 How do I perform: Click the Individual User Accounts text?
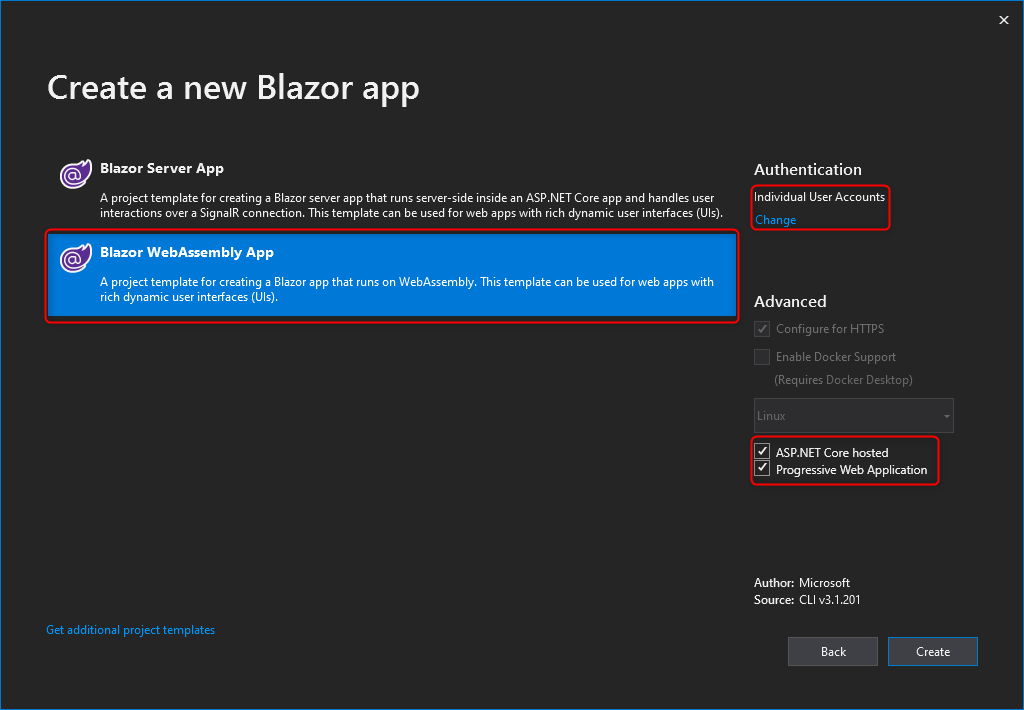[x=819, y=197]
